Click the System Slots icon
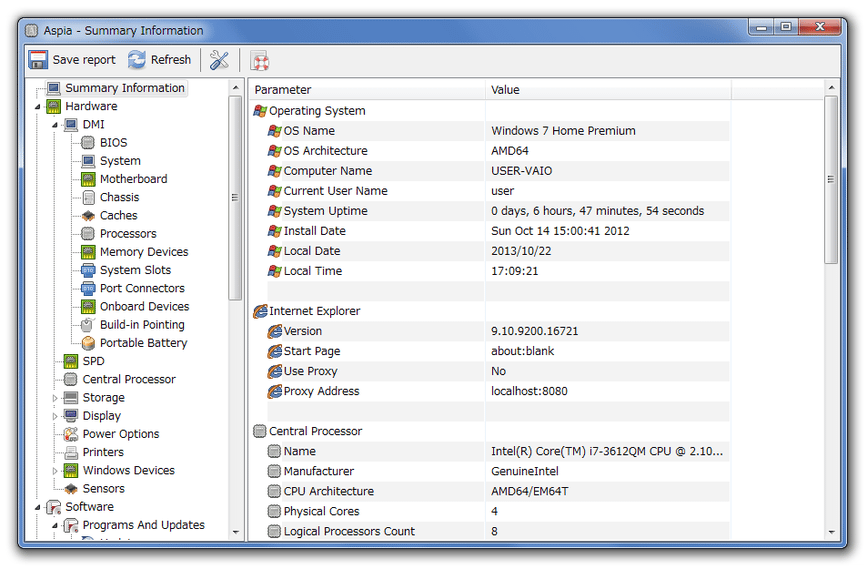This screenshot has width=867, height=569. click(x=88, y=270)
